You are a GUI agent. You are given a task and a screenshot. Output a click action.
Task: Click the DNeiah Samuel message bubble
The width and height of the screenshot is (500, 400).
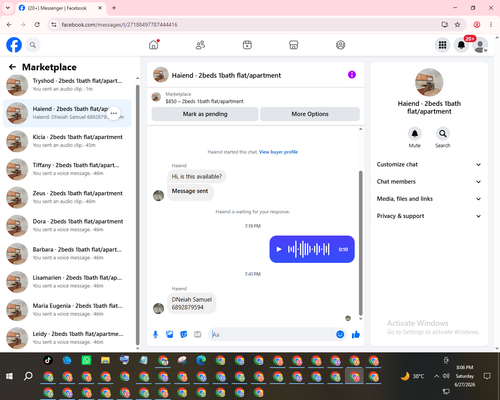pyautogui.click(x=192, y=303)
